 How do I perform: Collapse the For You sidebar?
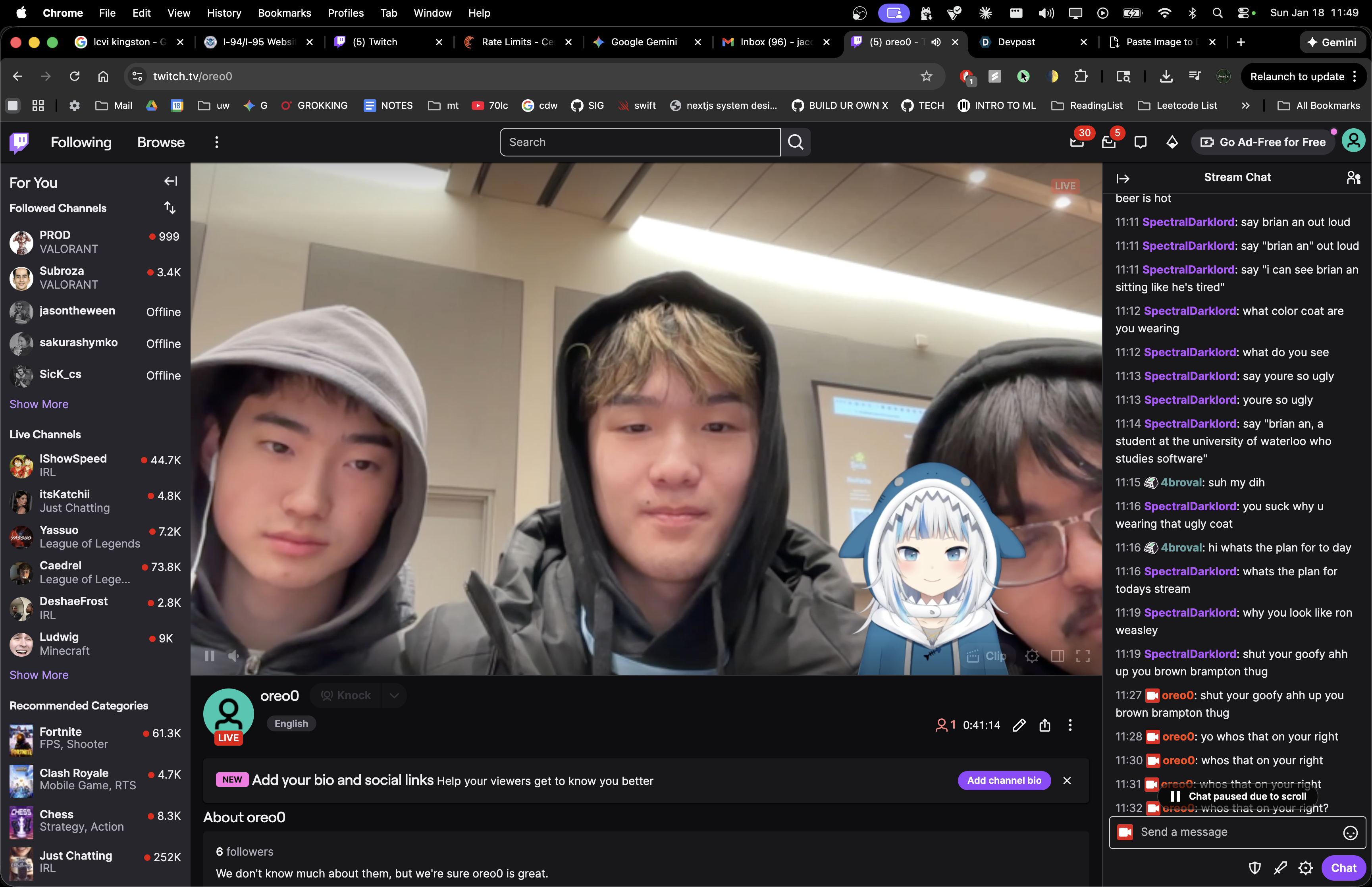click(x=170, y=181)
